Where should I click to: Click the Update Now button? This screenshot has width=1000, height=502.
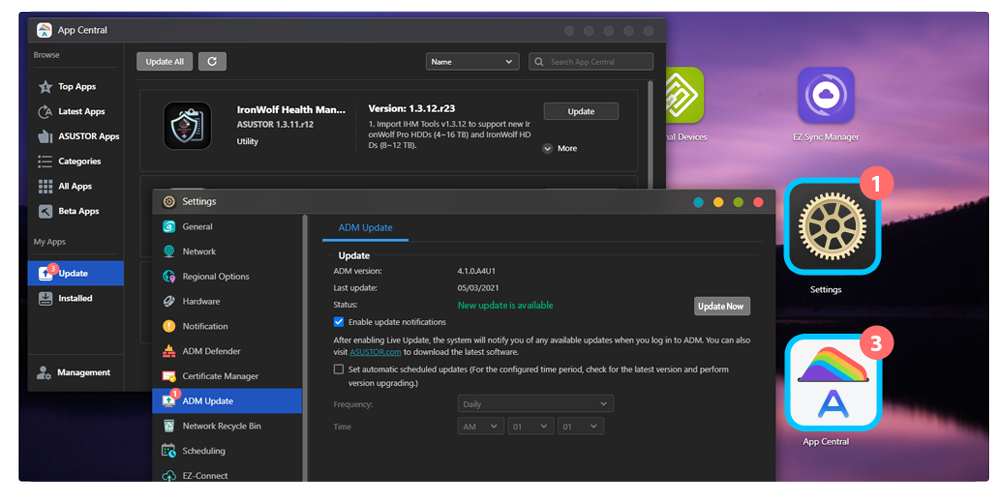pos(722,306)
